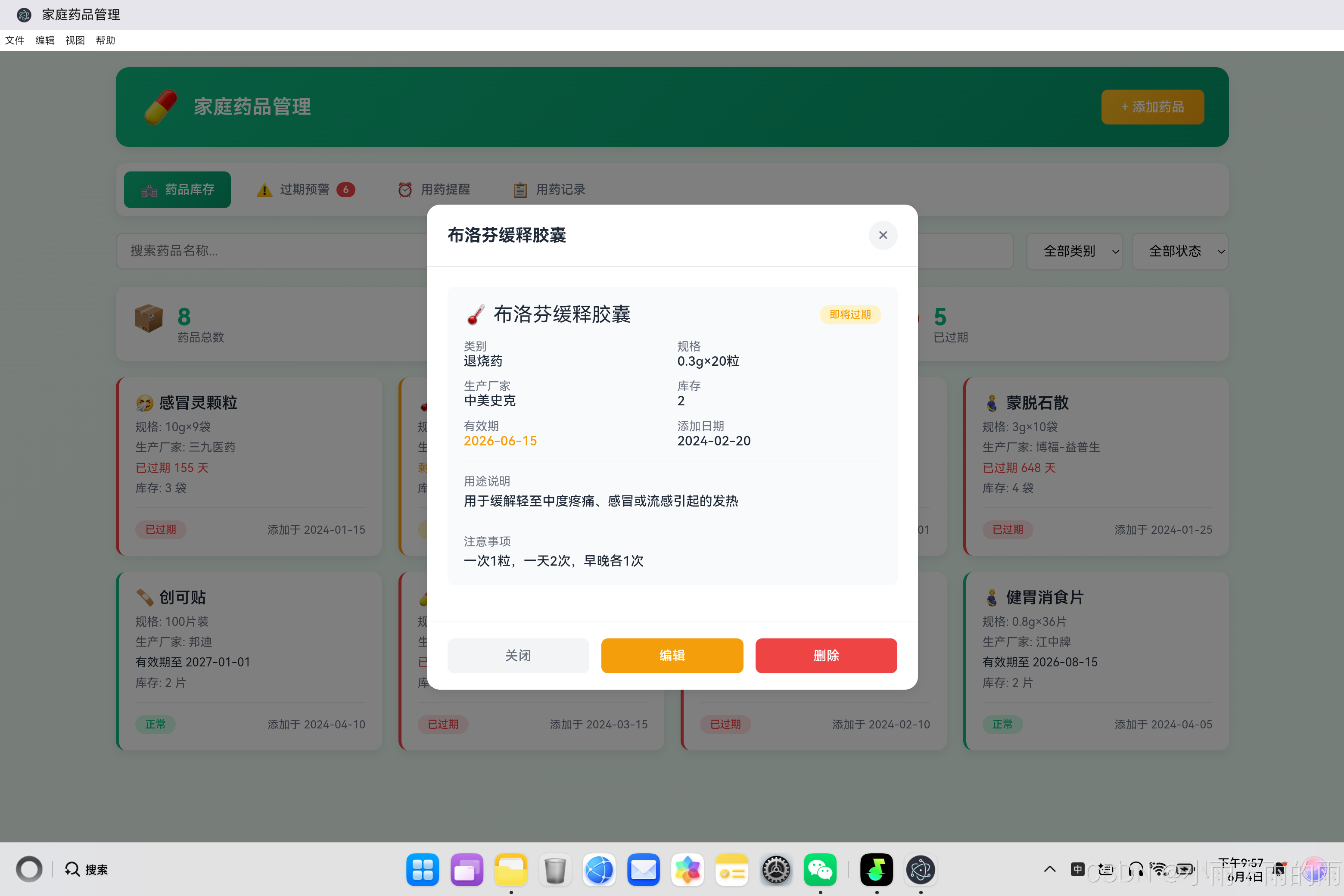Image resolution: width=1344 pixels, height=896 pixels.
Task: Click the + 添加药品 button
Action: pyautogui.click(x=1152, y=107)
